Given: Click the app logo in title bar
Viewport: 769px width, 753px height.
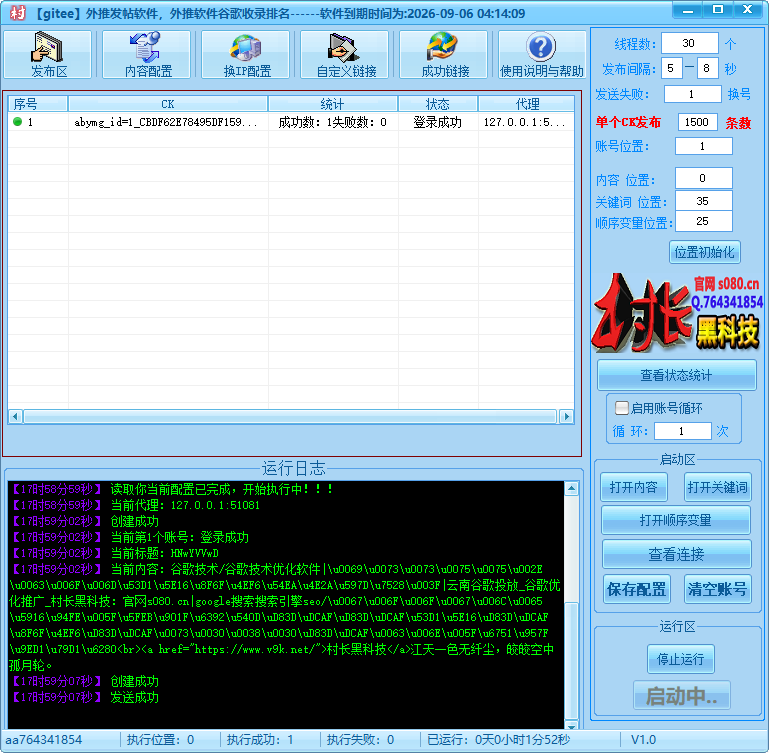Looking at the screenshot, I should (18, 13).
